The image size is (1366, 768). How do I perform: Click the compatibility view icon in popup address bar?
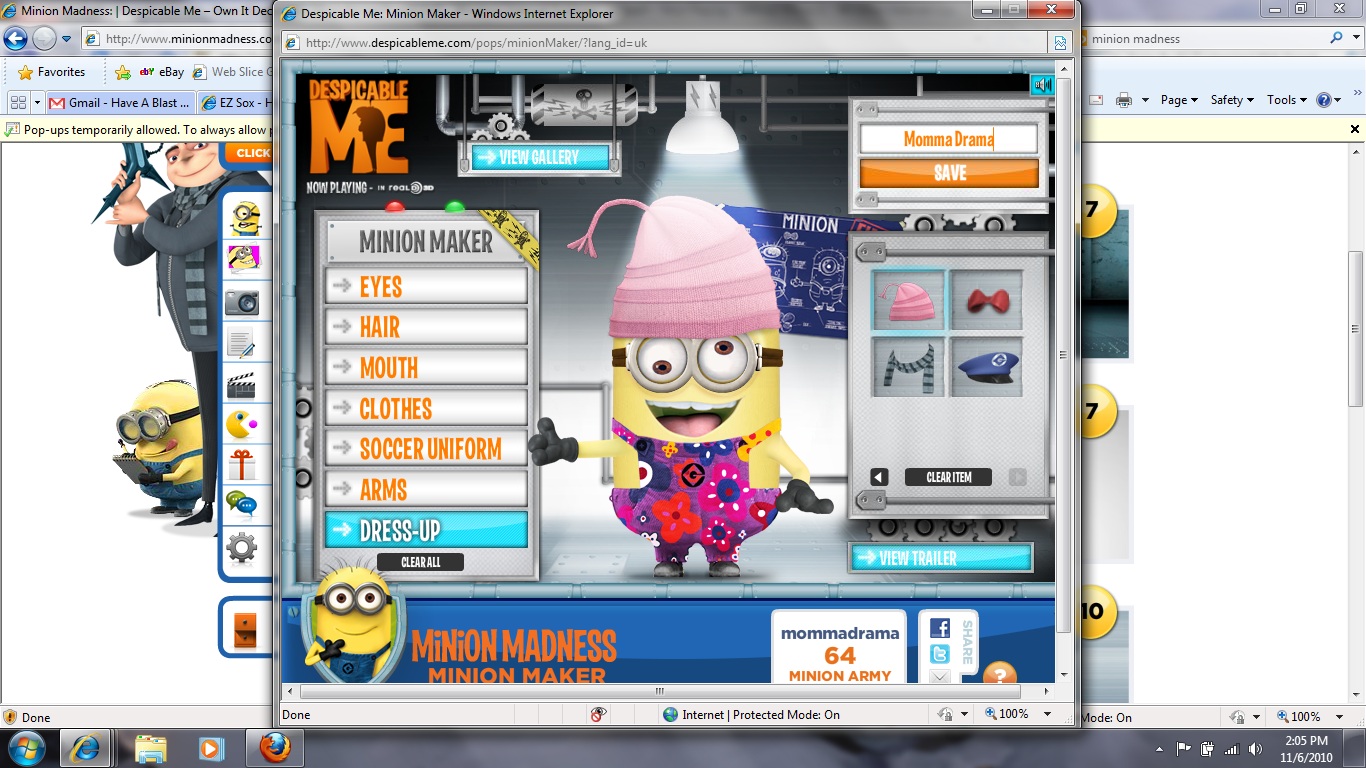[x=1059, y=43]
